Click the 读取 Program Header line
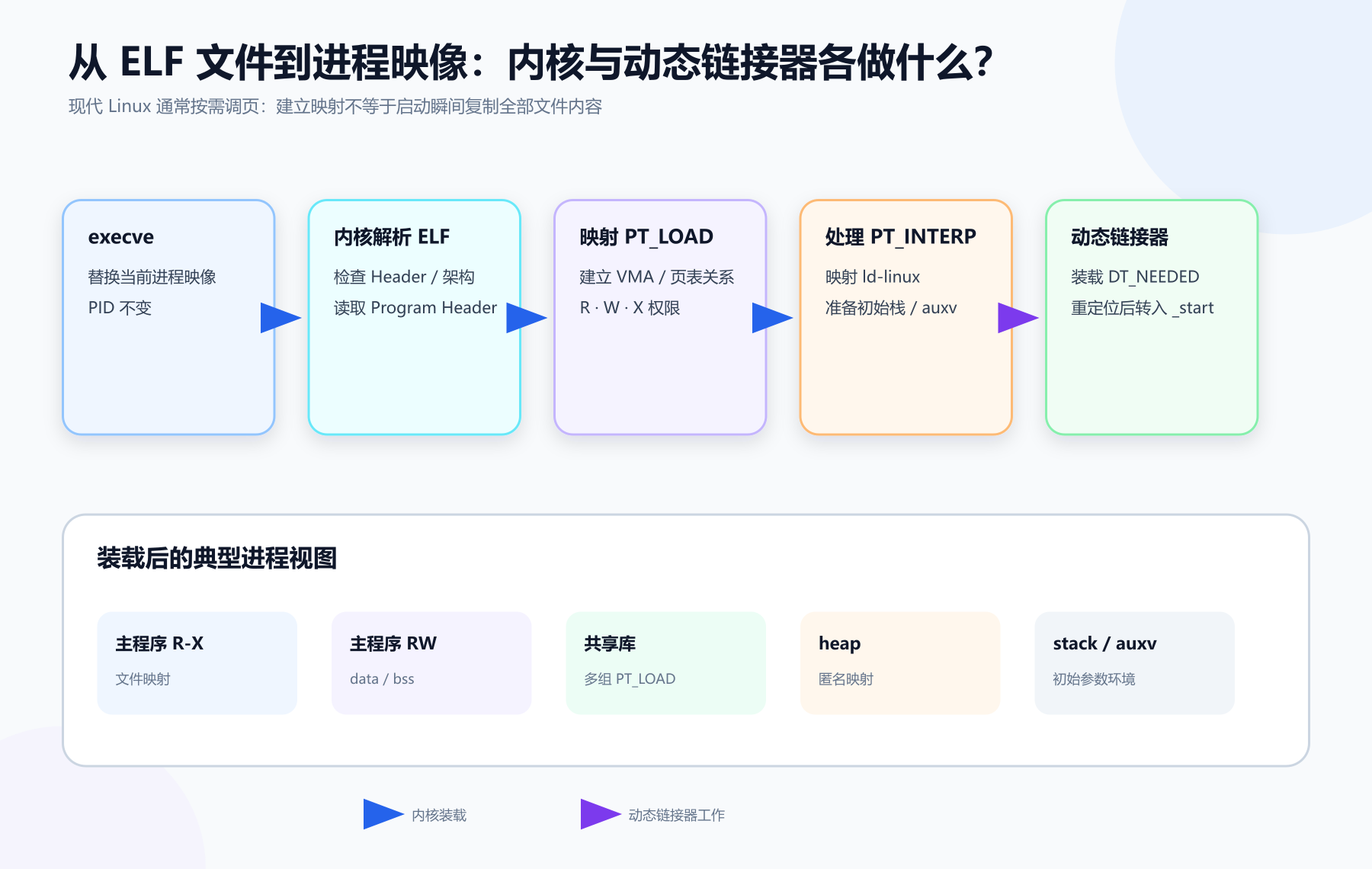Viewport: 1372px width, 869px height. 415,308
